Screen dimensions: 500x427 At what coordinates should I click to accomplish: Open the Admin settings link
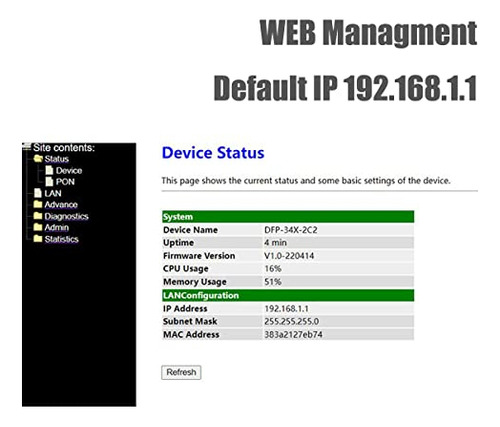(x=57, y=228)
